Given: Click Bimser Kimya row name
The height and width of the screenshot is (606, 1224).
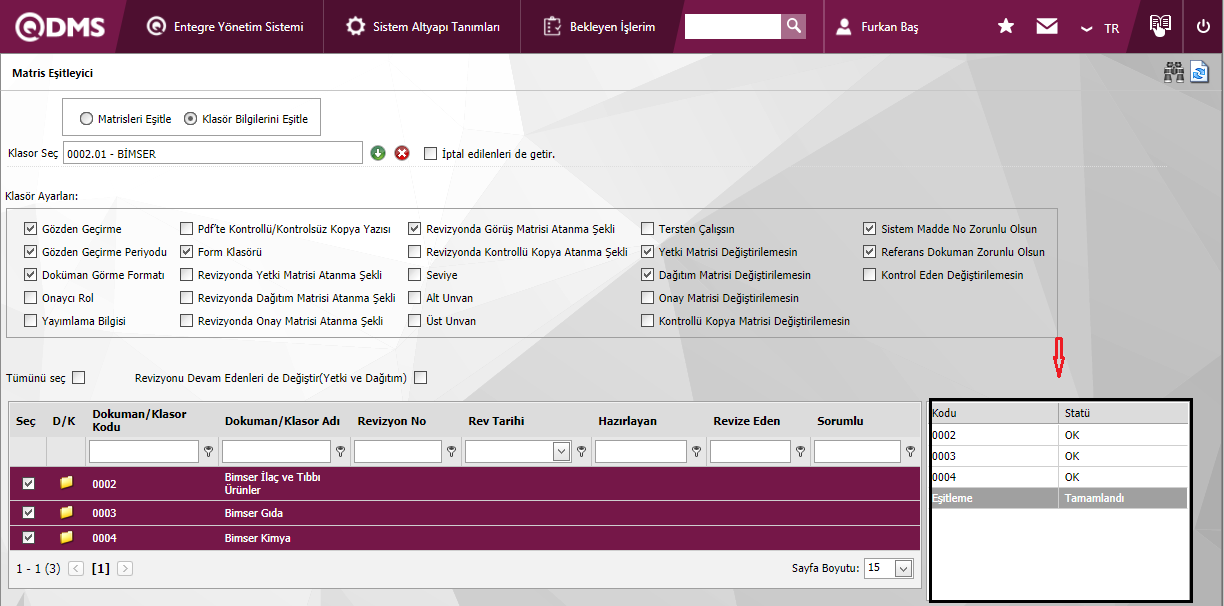Looking at the screenshot, I should (x=258, y=538).
